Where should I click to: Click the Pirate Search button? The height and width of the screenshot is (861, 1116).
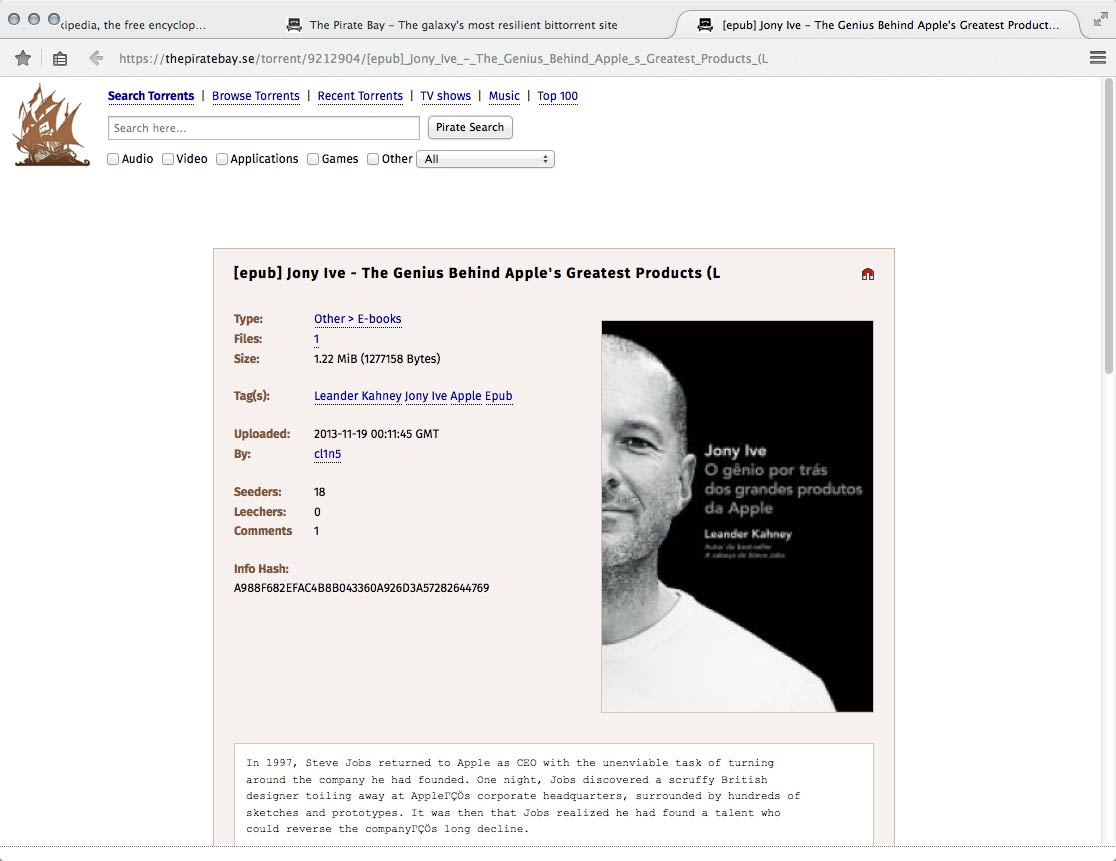tap(470, 127)
